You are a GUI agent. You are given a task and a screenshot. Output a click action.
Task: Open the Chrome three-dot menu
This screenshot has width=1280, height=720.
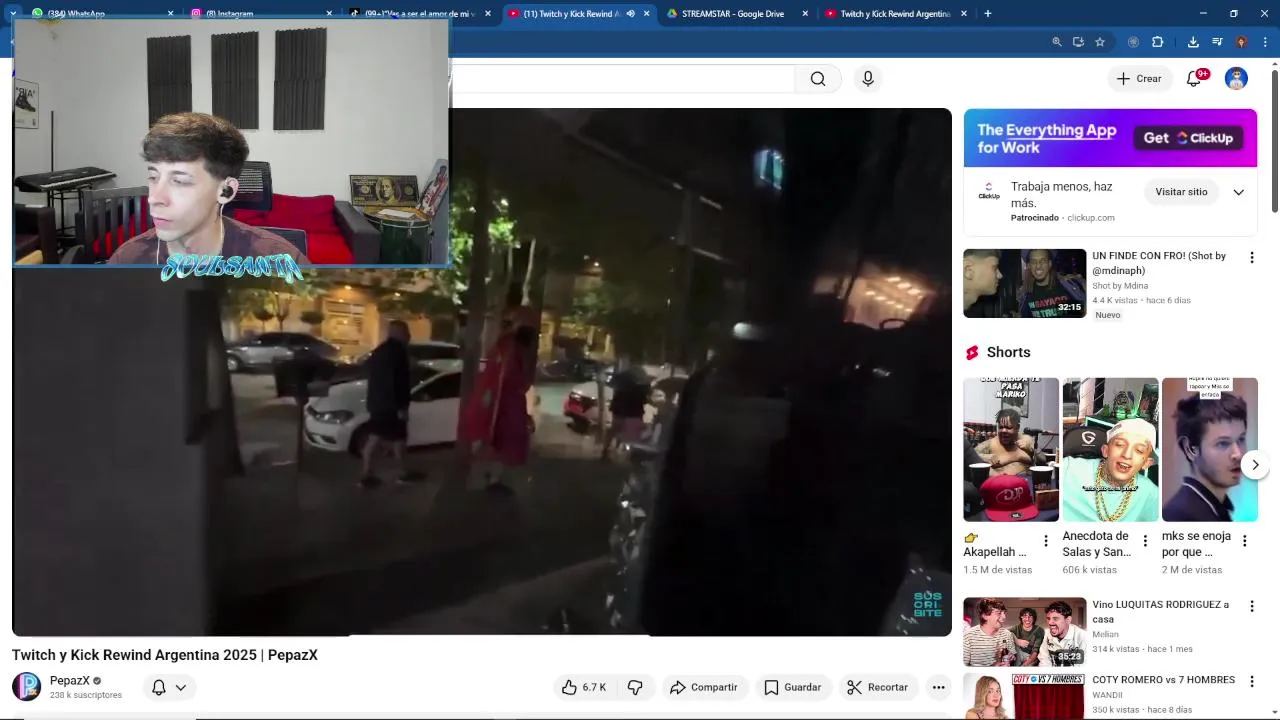[x=1265, y=42]
